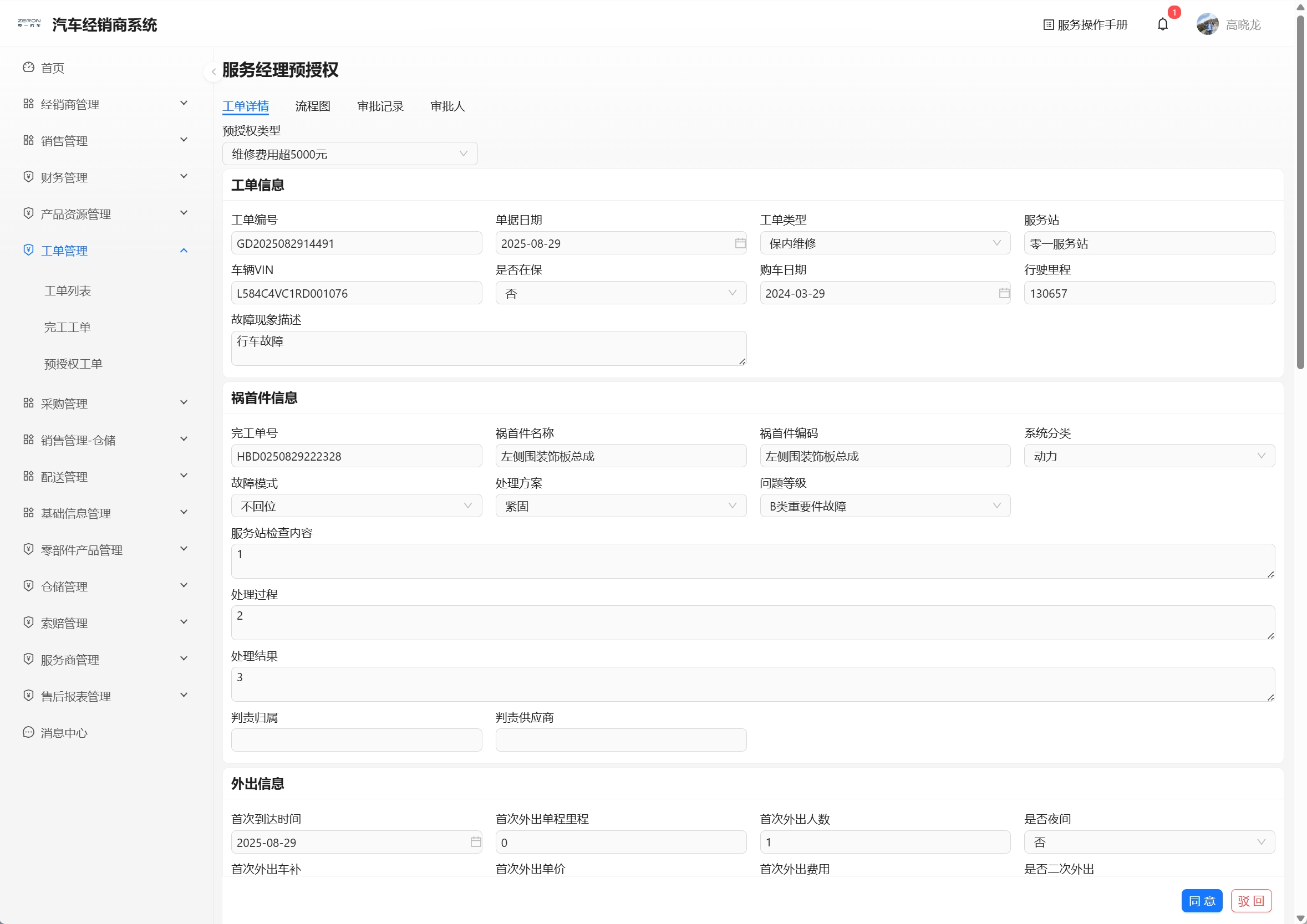Open the 工单类型 dropdown showing 保内维修
Viewport: 1307px width, 924px height.
885,243
